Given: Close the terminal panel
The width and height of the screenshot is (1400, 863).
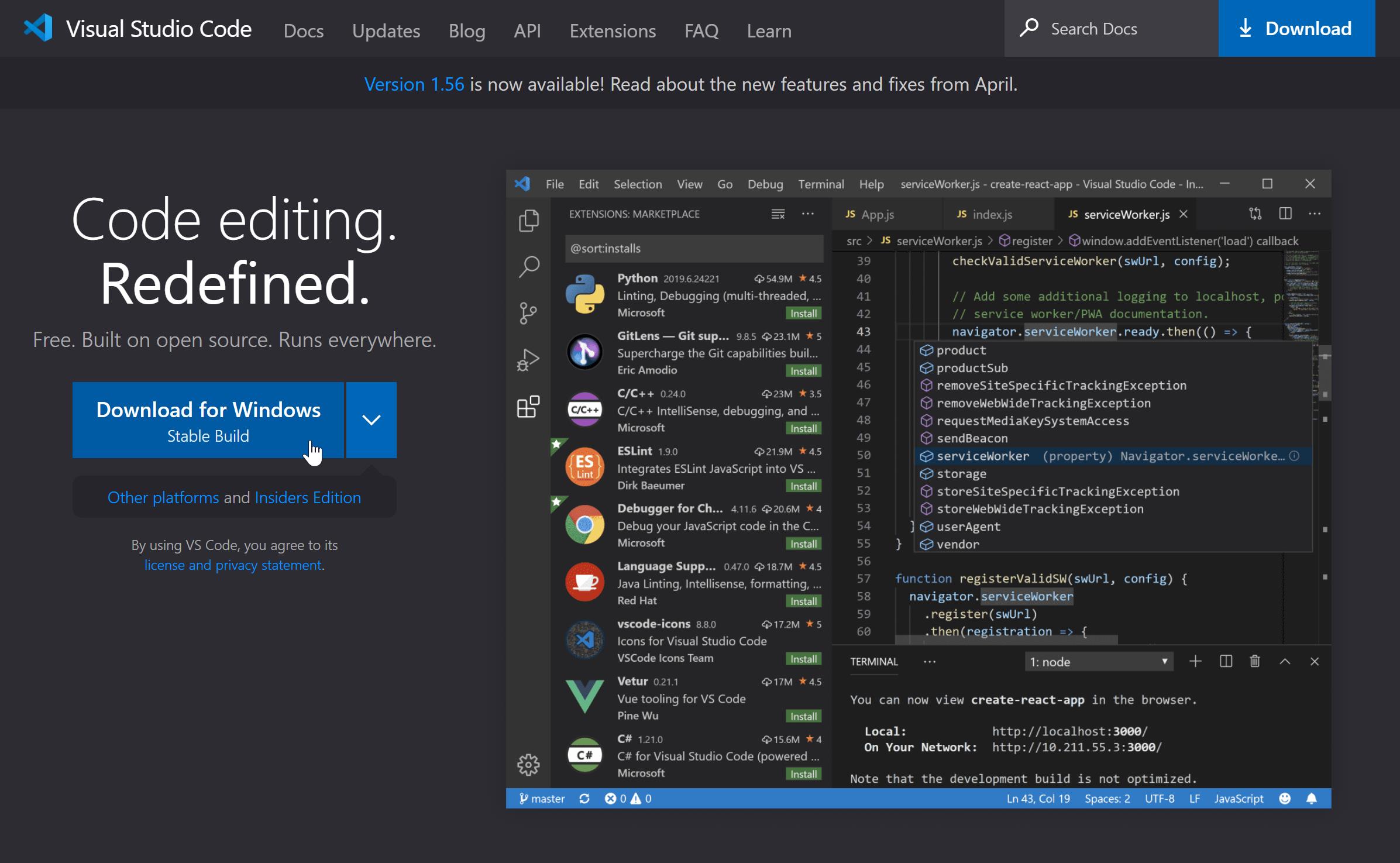Looking at the screenshot, I should (x=1315, y=661).
